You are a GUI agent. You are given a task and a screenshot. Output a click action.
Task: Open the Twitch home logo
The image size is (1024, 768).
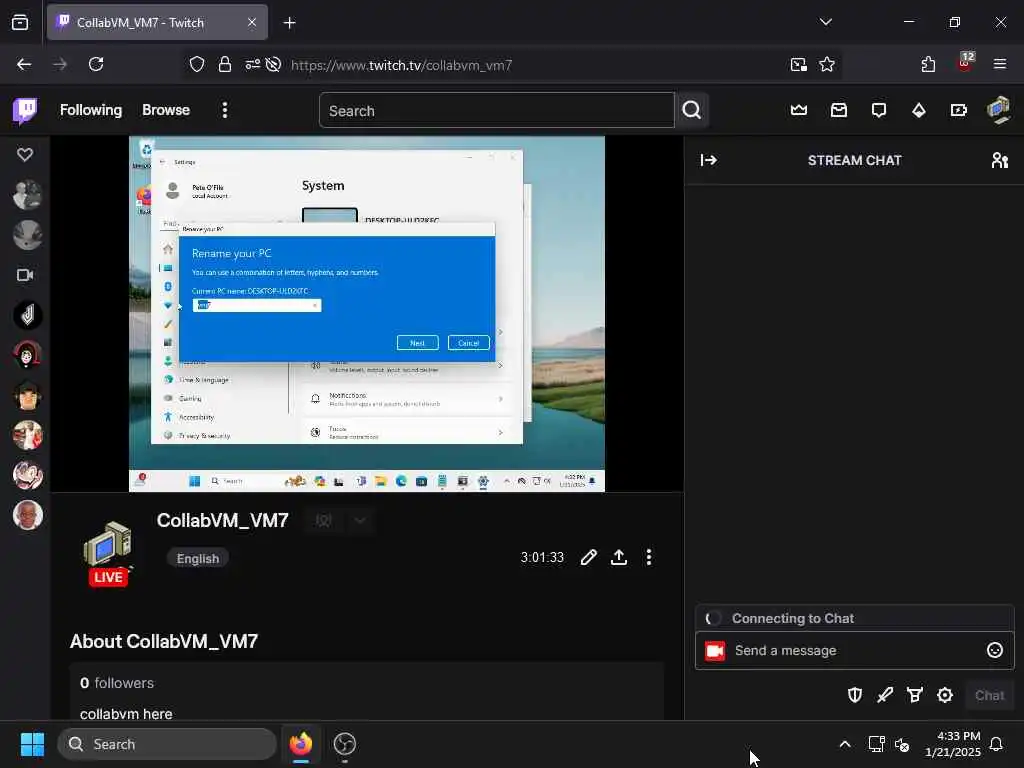tap(25, 110)
